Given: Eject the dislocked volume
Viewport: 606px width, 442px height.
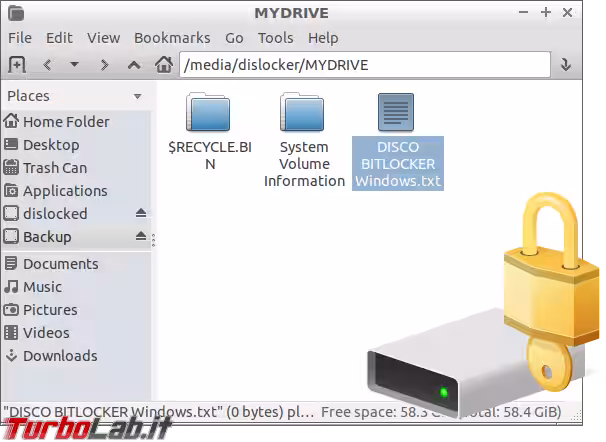Looking at the screenshot, I should (x=141, y=213).
